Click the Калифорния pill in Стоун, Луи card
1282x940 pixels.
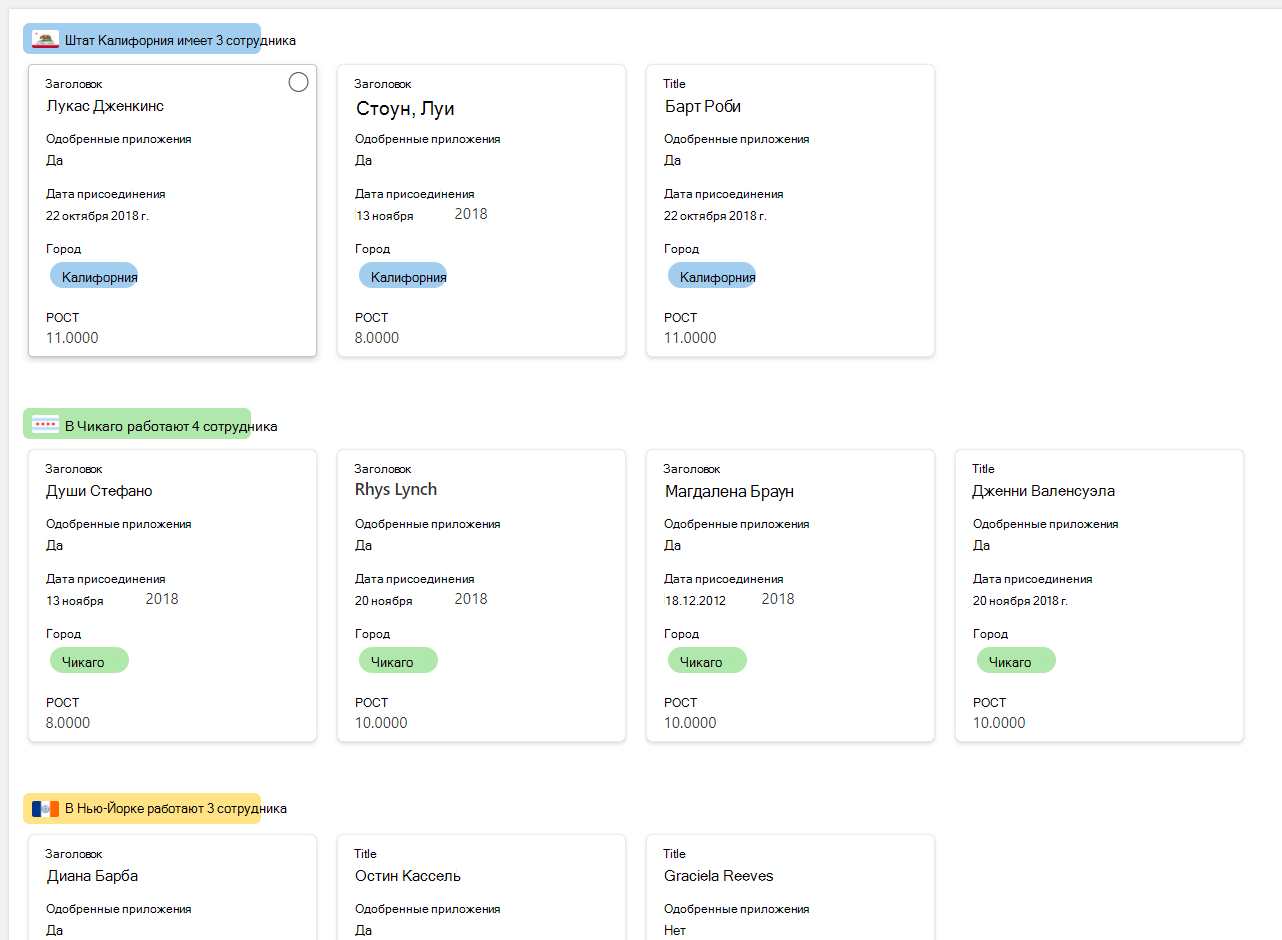coord(403,276)
